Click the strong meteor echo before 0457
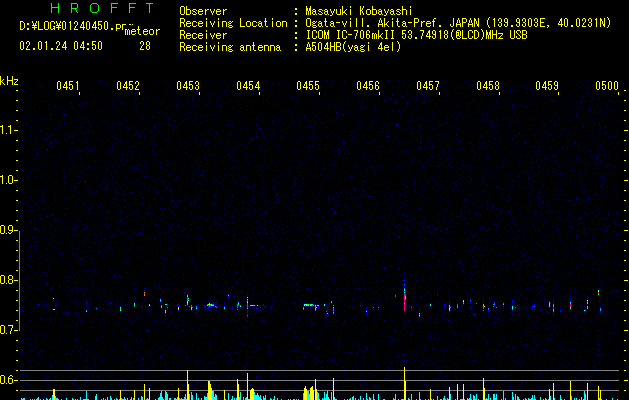Viewport: 629px width, 400px height. [404, 298]
